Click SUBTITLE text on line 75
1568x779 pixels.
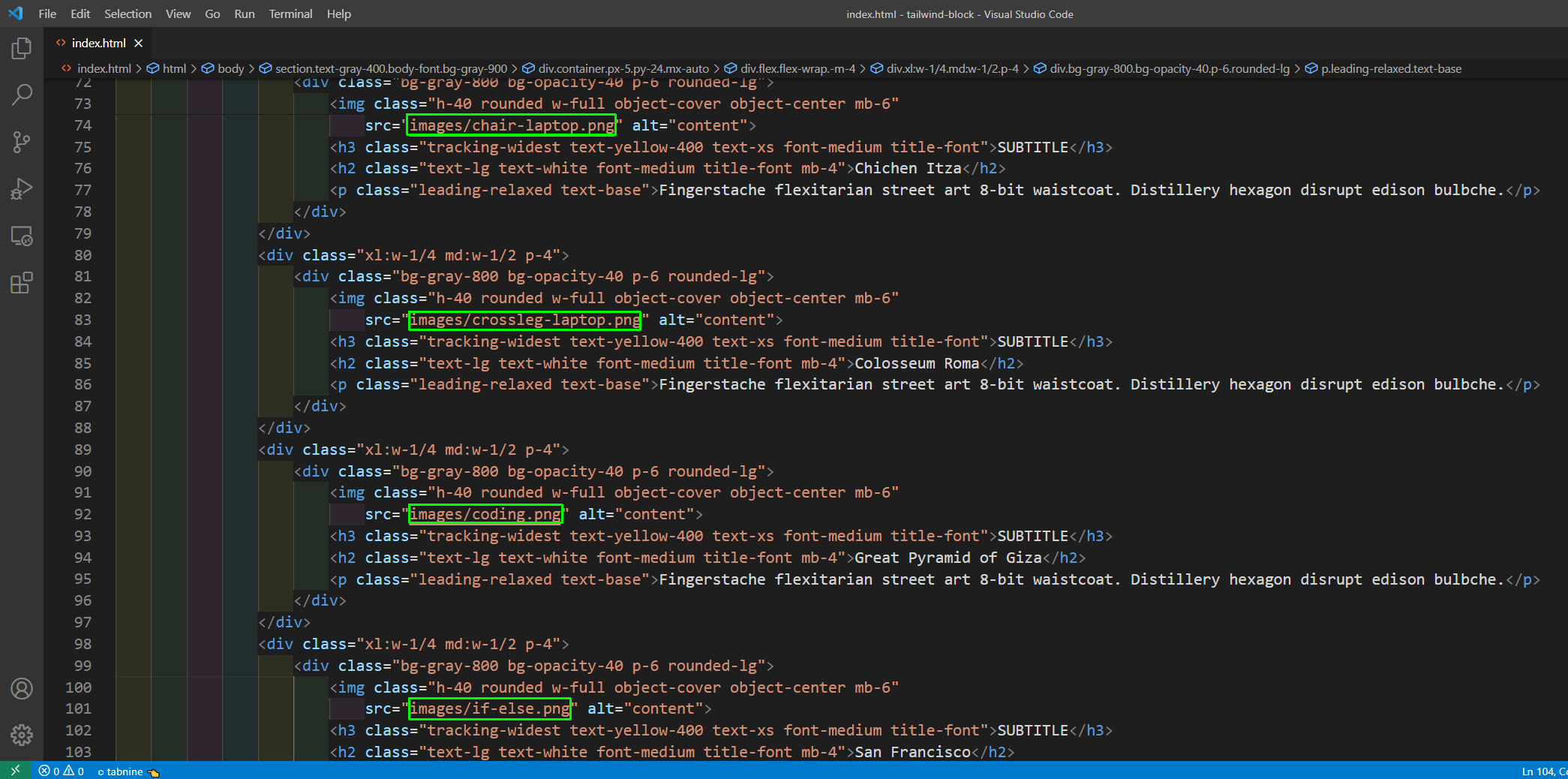pos(1032,147)
